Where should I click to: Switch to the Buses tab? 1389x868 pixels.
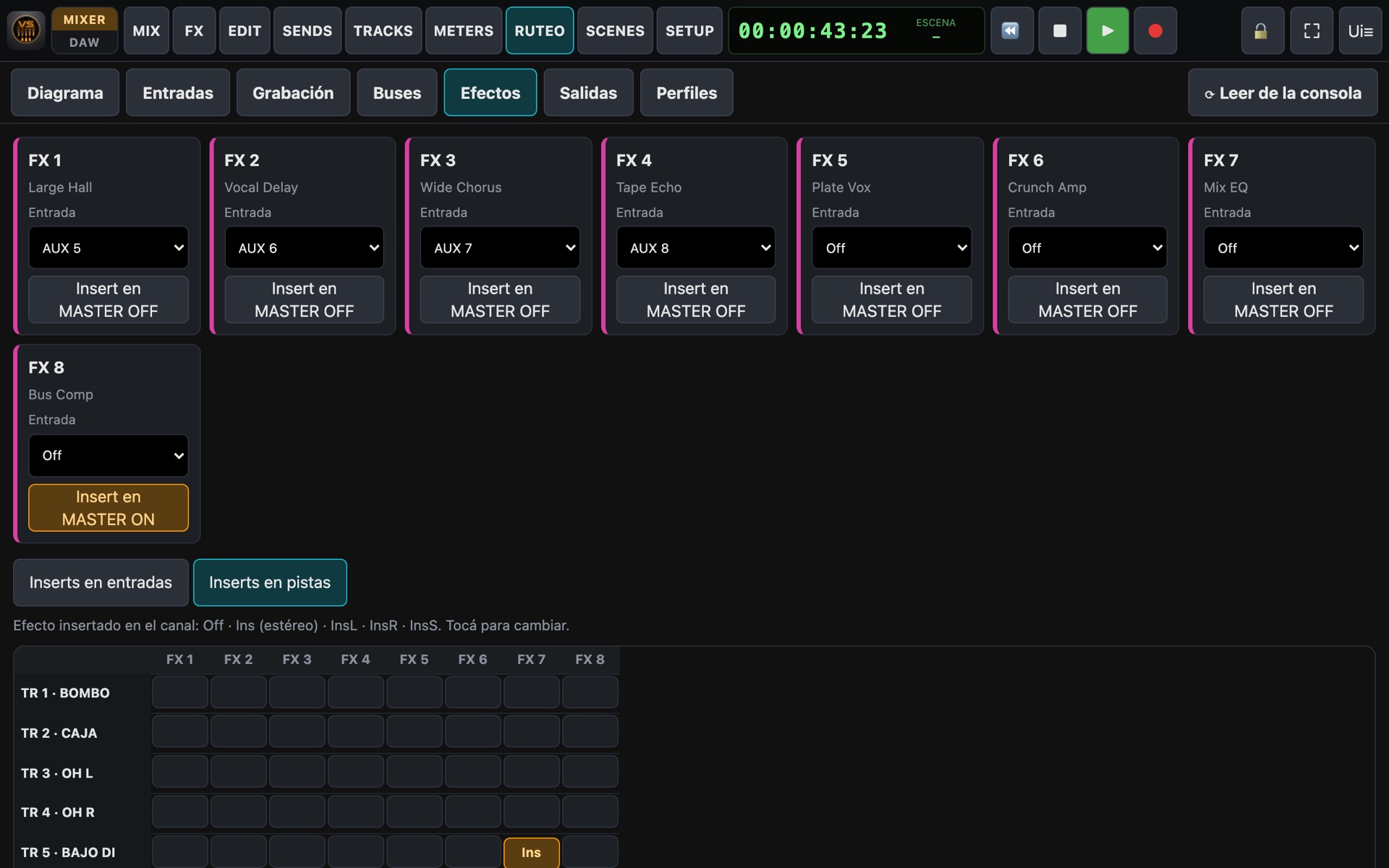pyautogui.click(x=397, y=93)
